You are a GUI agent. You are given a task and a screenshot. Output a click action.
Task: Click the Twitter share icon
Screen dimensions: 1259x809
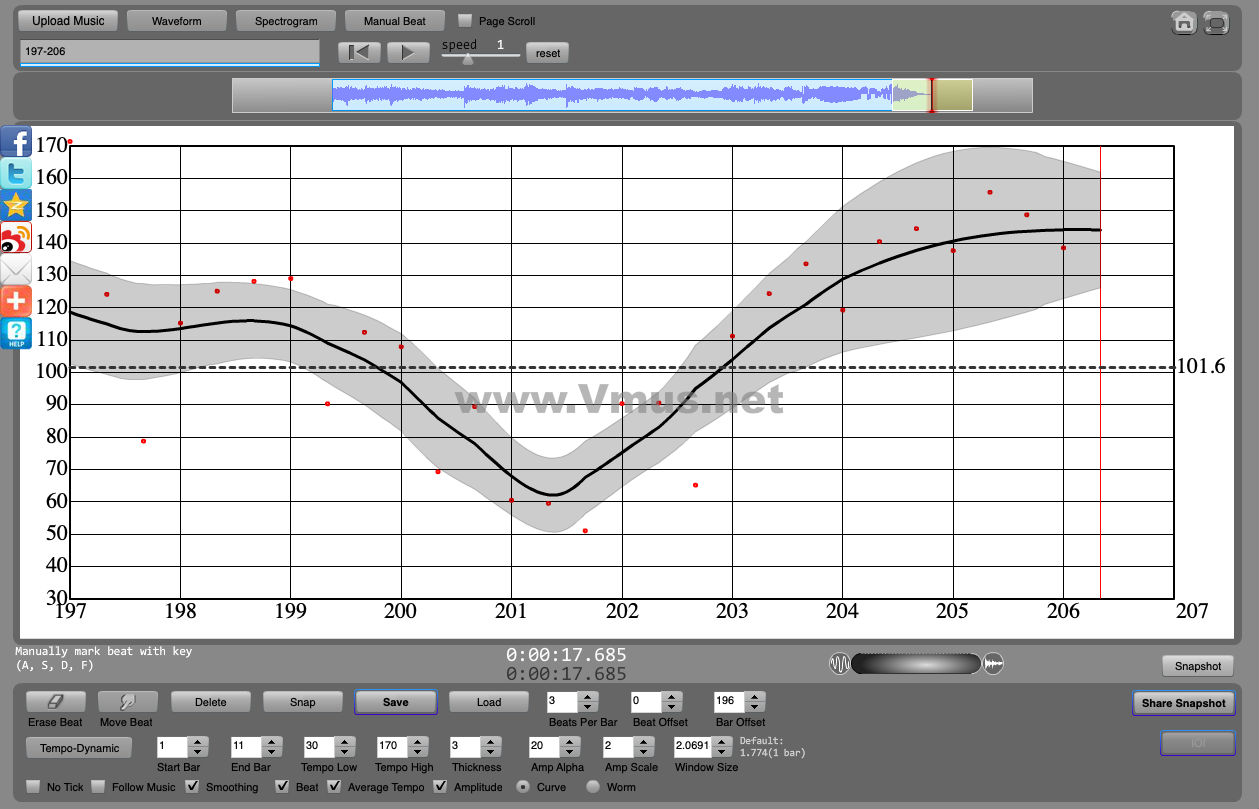(x=16, y=174)
